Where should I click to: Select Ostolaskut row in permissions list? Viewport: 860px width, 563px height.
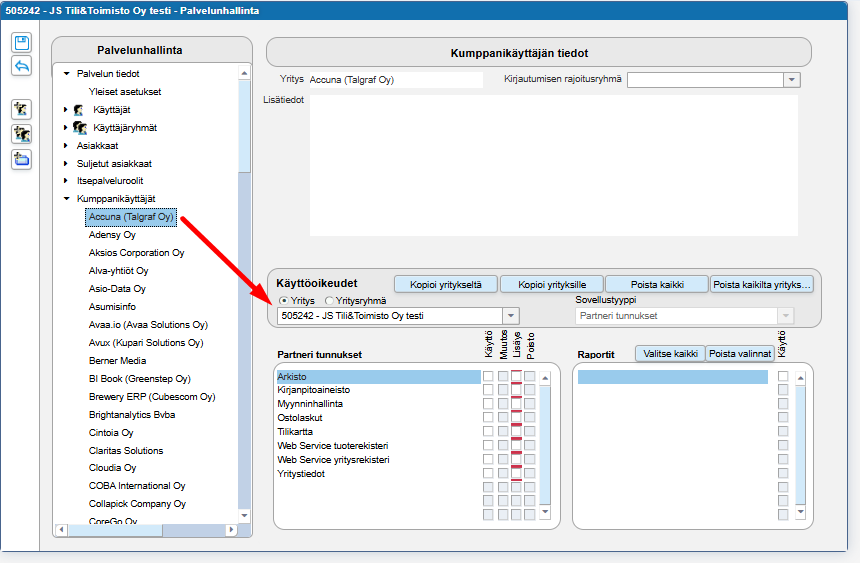378,418
